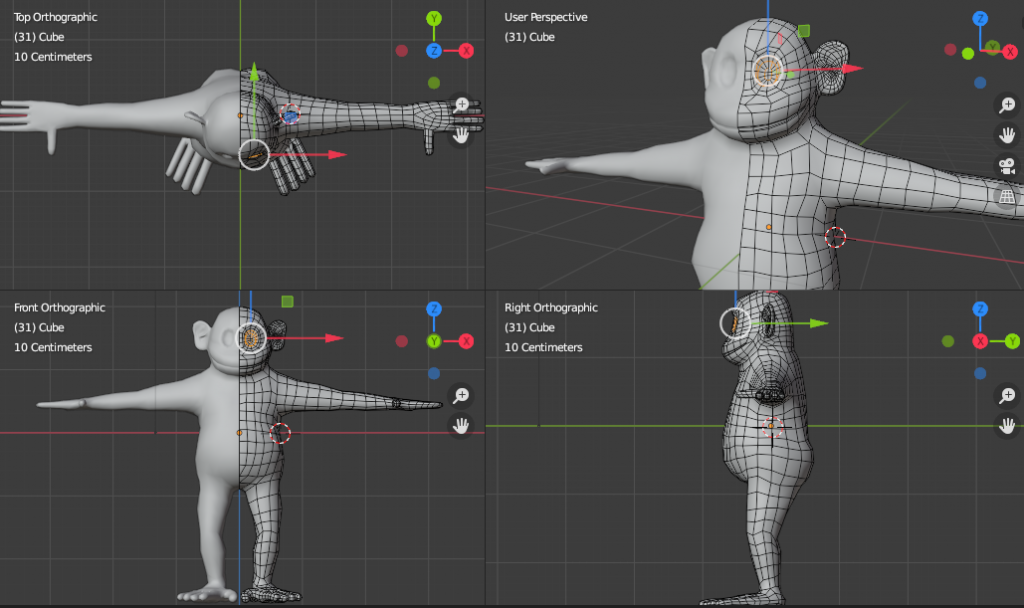Image resolution: width=1024 pixels, height=608 pixels.
Task: Click the green Y move arrow in Right Orthographic view
Action: [x=819, y=323]
